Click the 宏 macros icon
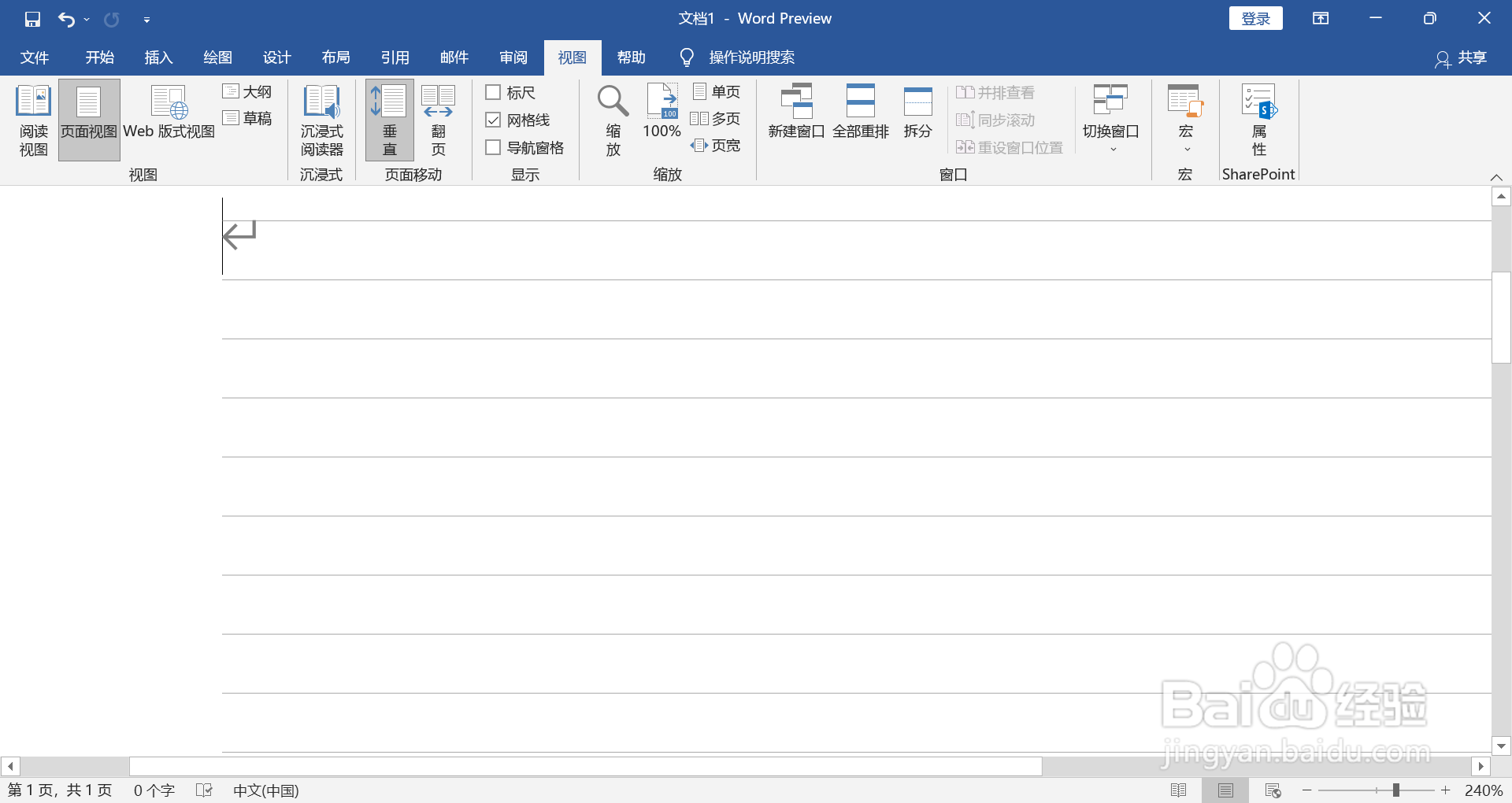1512x803 pixels. (x=1185, y=102)
